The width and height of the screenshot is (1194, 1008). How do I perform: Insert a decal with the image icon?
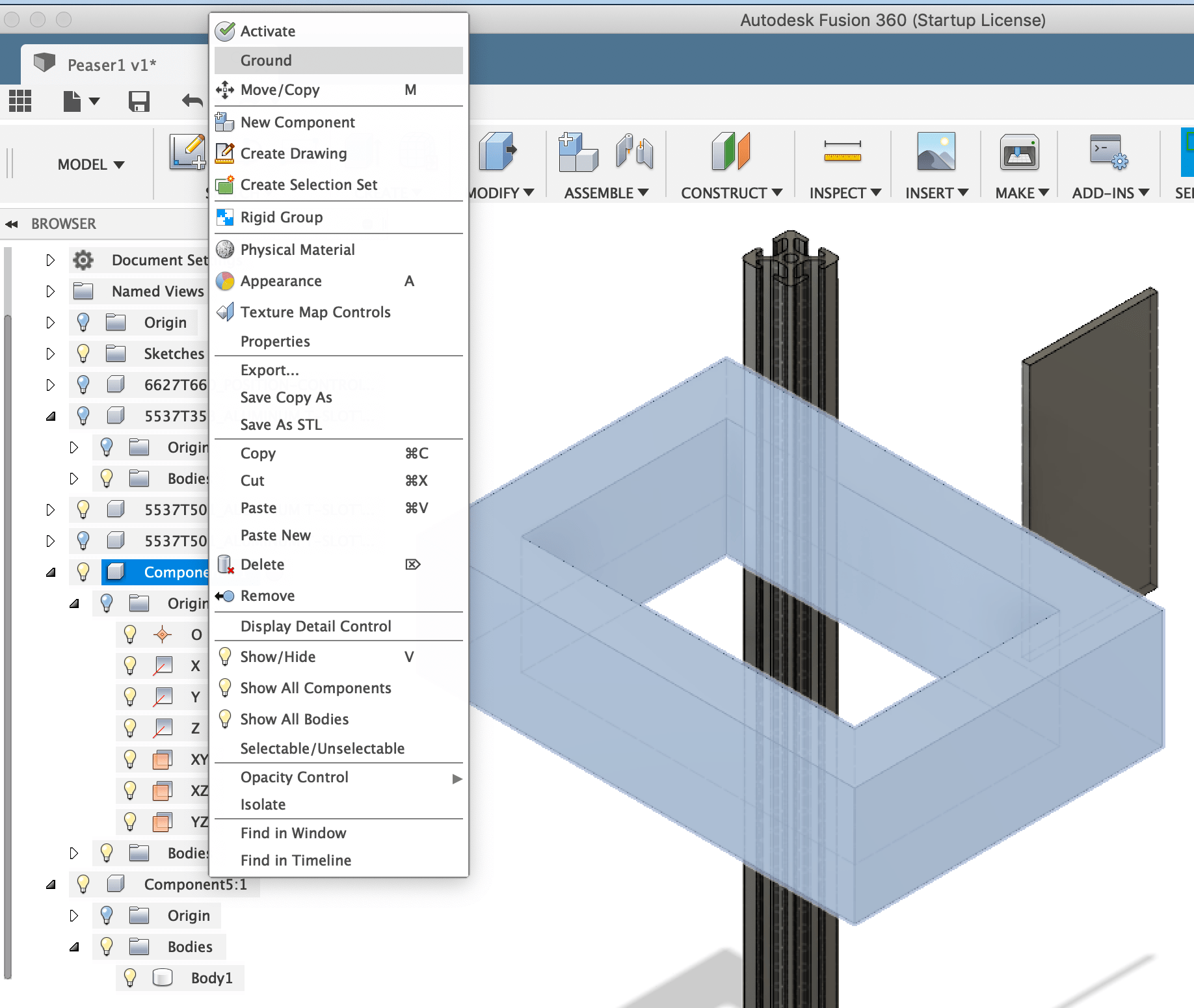(936, 152)
